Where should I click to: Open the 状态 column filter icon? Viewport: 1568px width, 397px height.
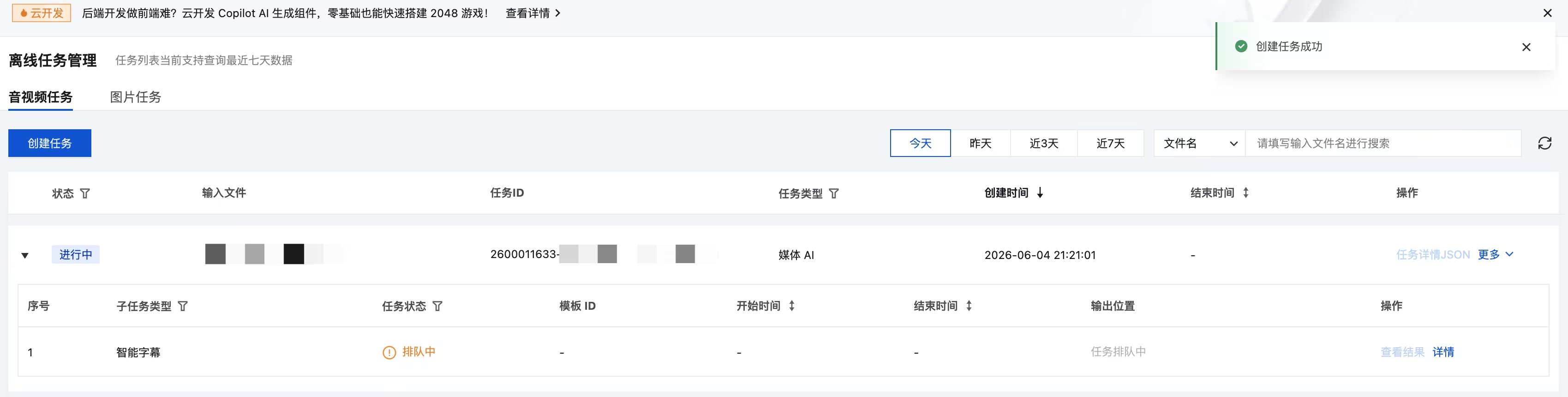(x=85, y=193)
